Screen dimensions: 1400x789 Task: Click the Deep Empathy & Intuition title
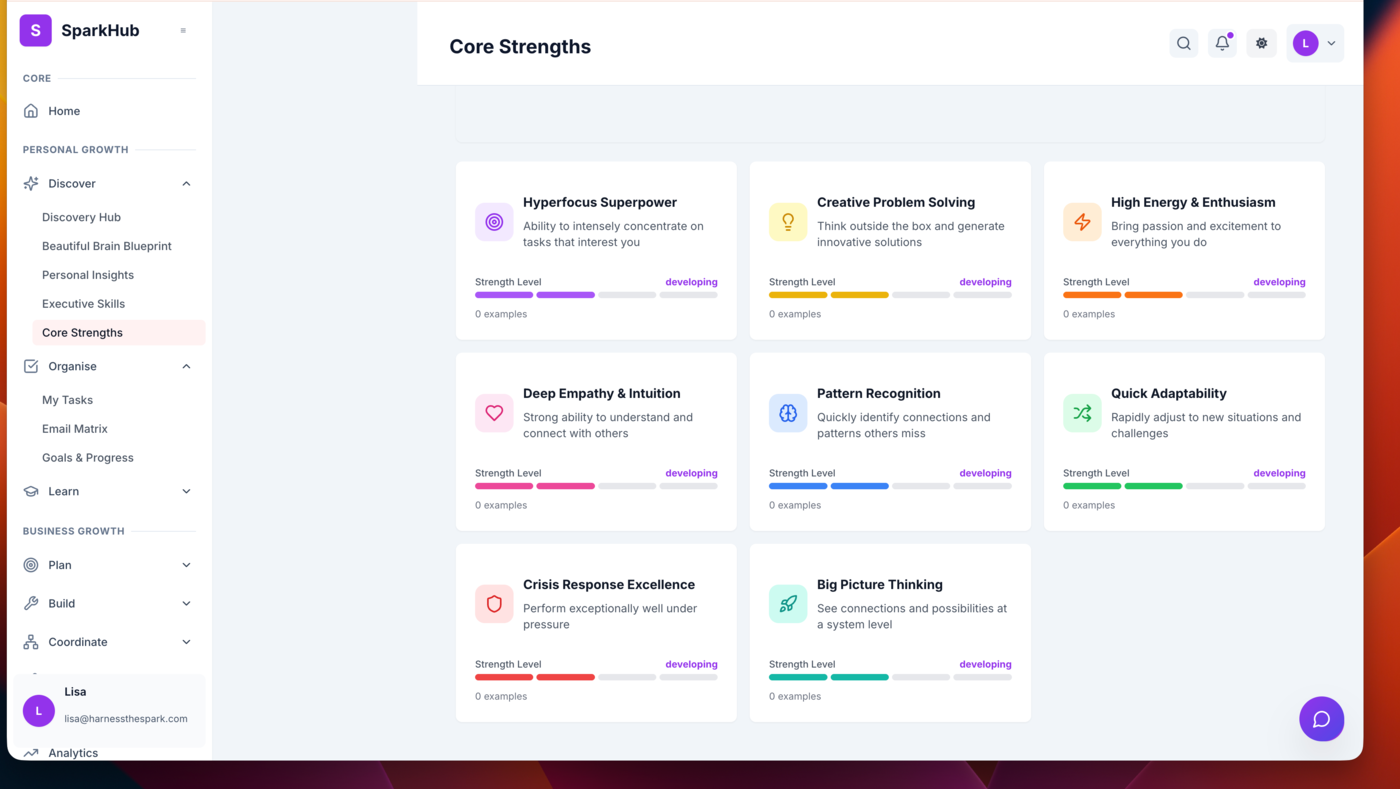click(602, 394)
